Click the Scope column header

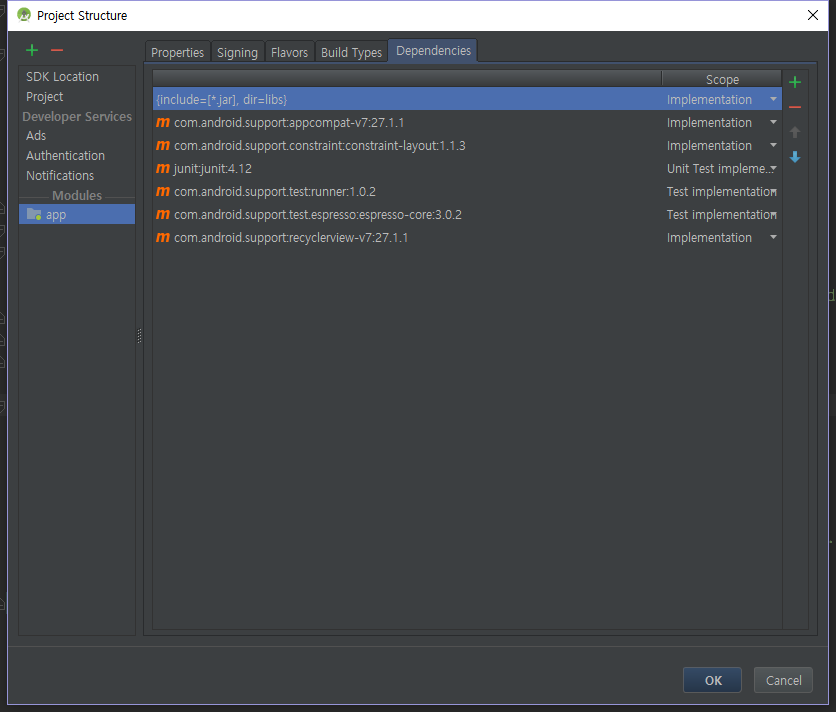[722, 79]
